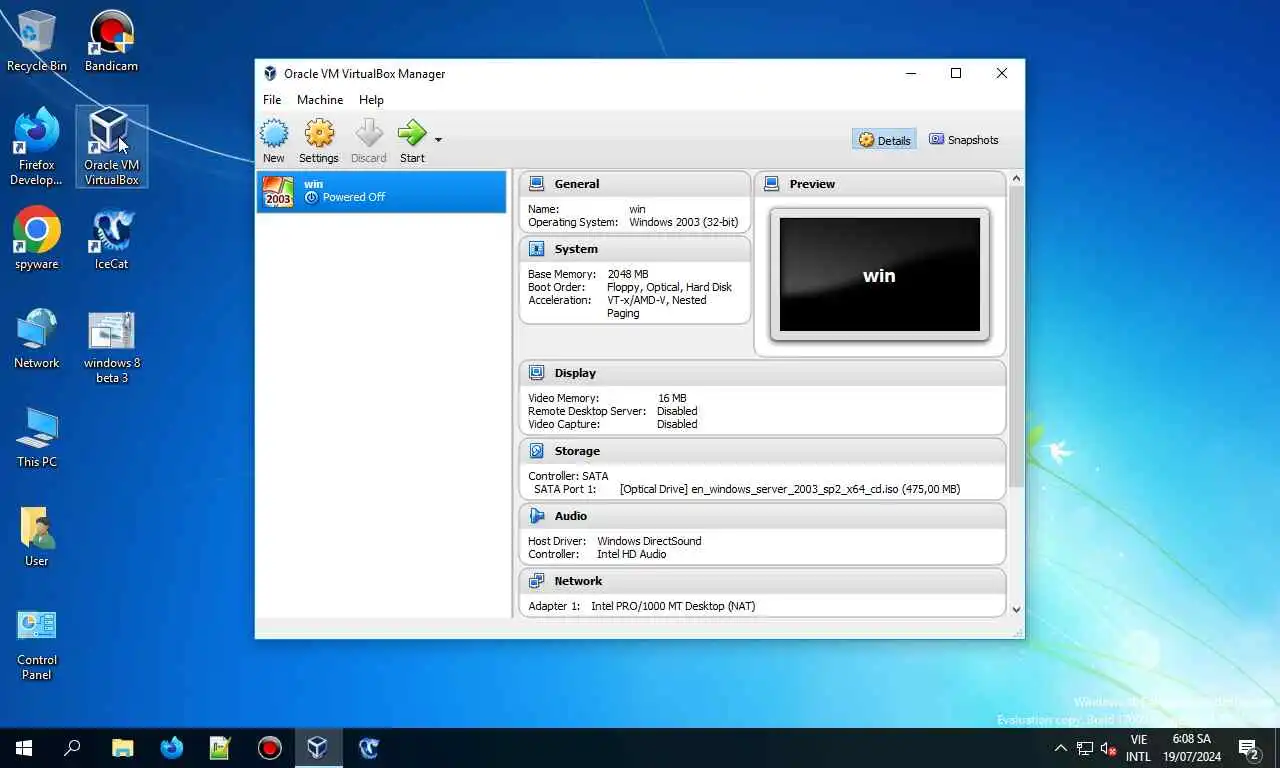
Task: Open the Help menu
Action: tap(371, 100)
